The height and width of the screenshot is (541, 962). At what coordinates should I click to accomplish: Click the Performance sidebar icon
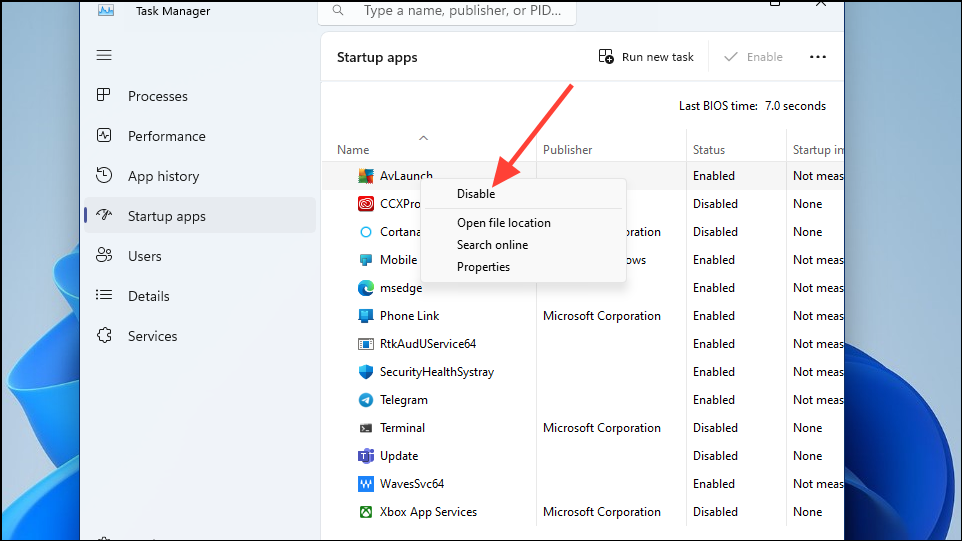(104, 136)
